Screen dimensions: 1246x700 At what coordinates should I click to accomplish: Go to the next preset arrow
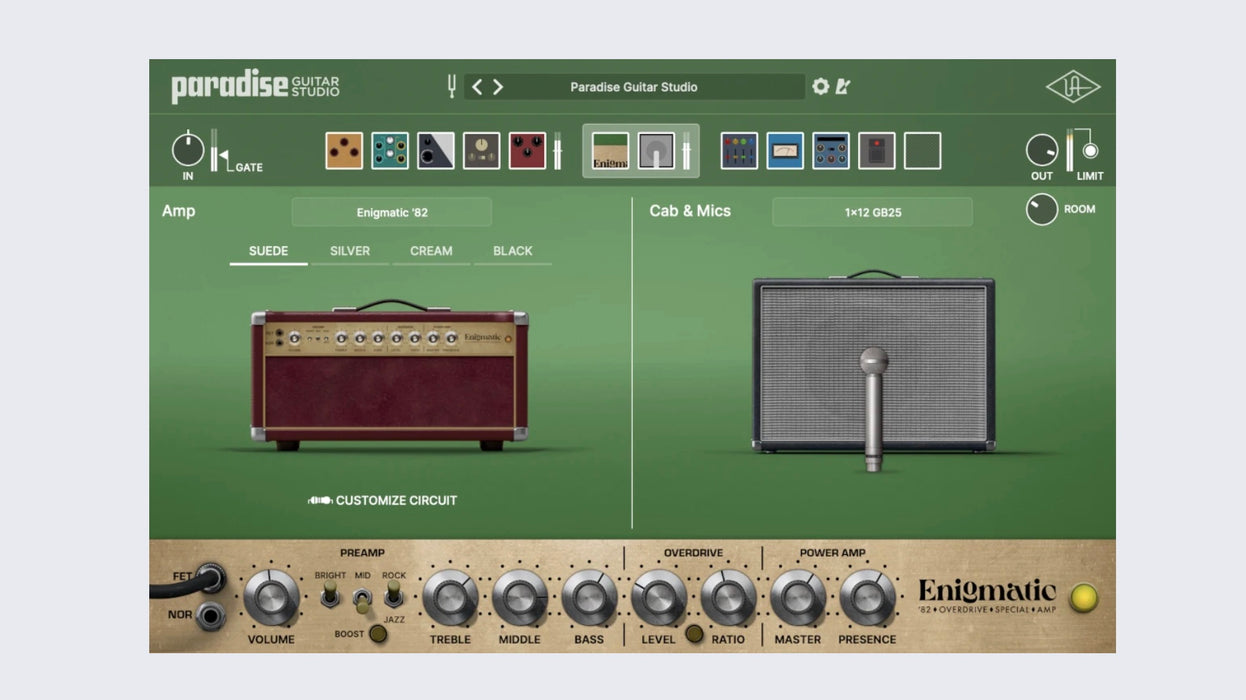498,87
